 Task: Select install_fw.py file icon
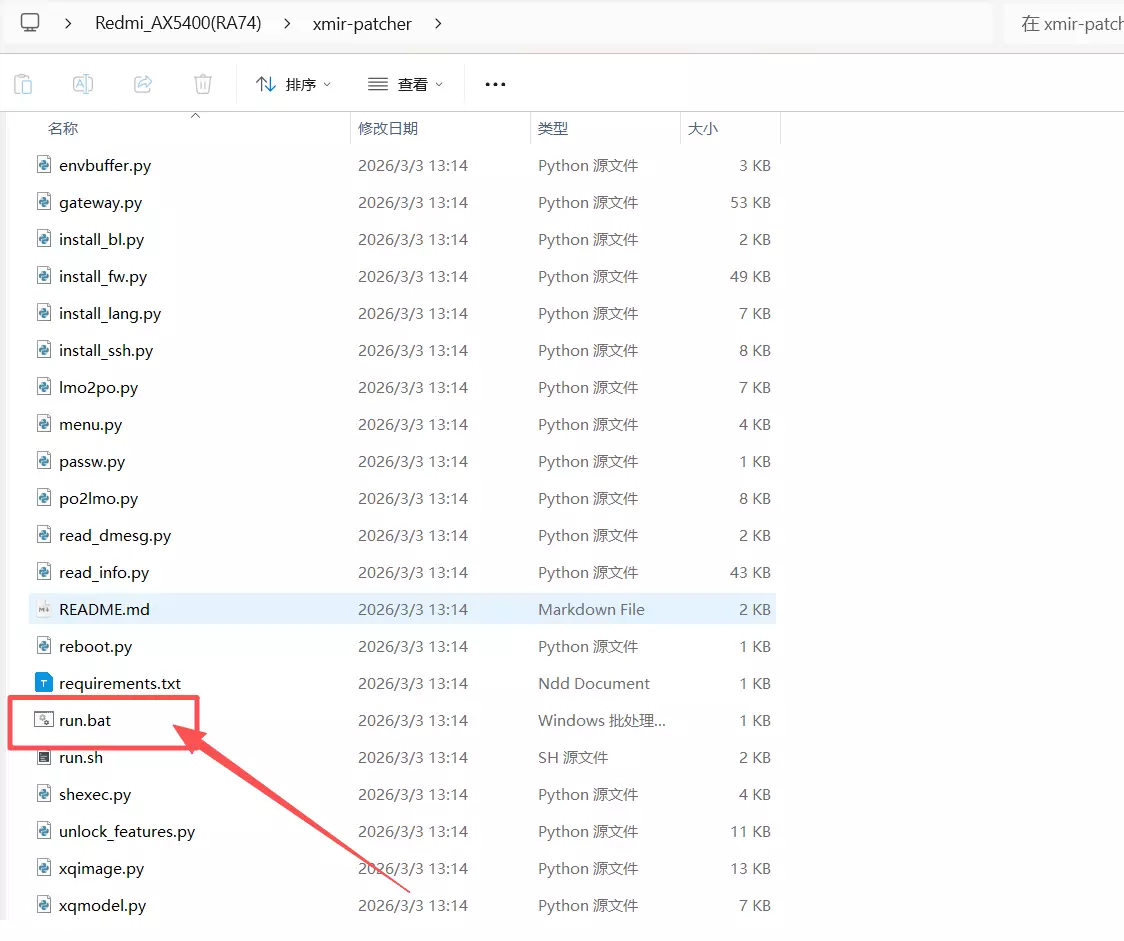click(x=44, y=276)
